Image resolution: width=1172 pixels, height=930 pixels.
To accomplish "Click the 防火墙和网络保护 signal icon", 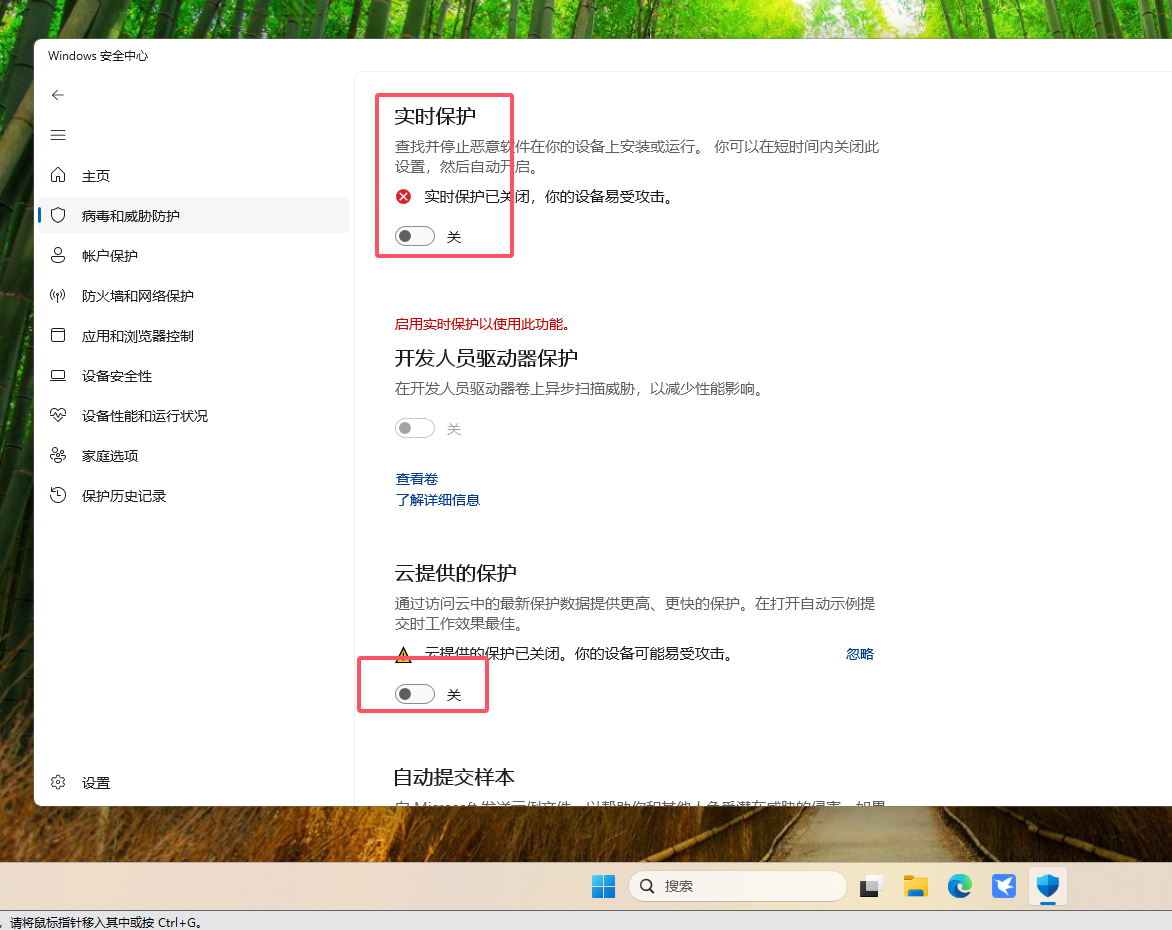I will [58, 296].
